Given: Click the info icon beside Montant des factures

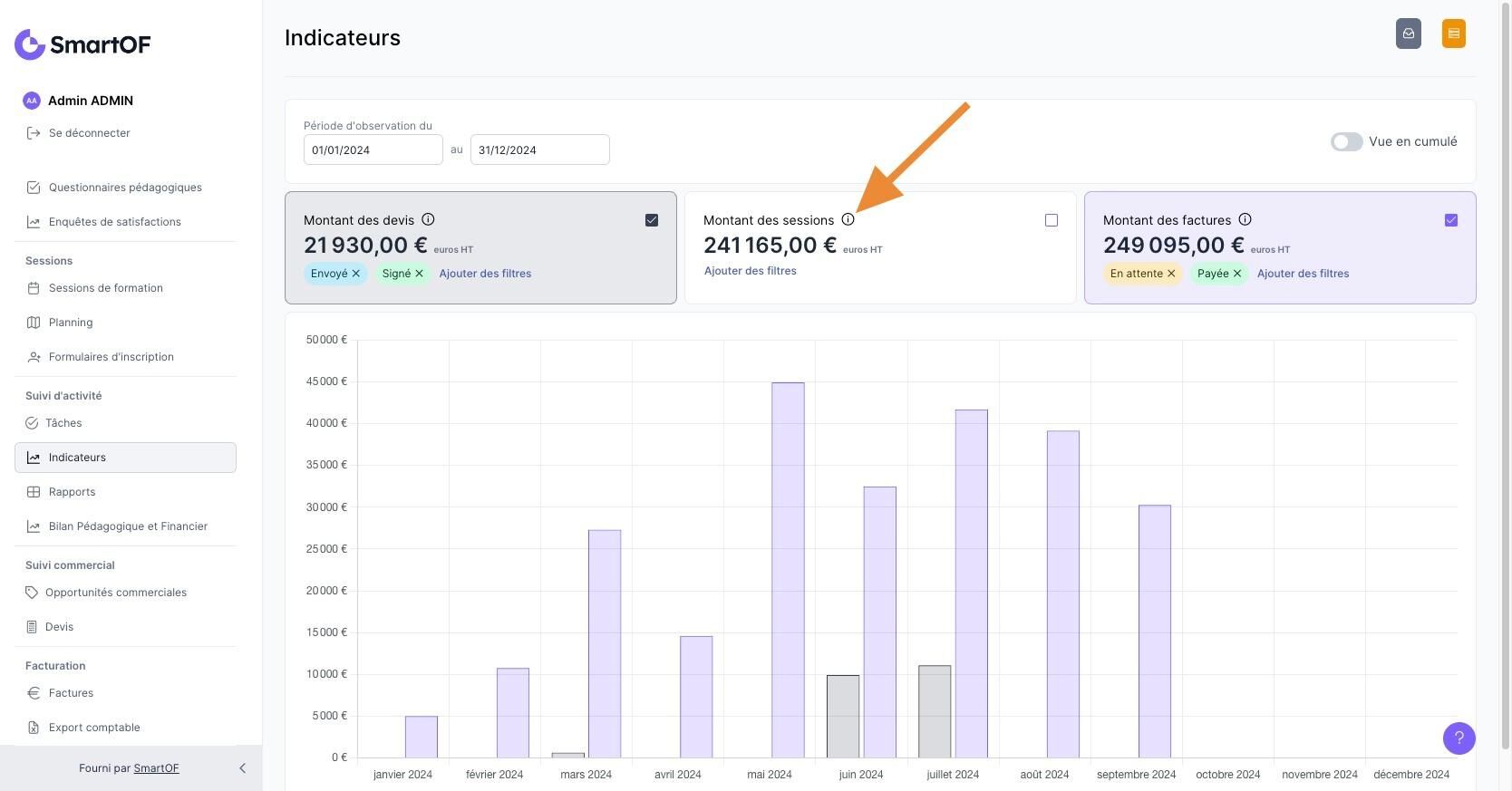Looking at the screenshot, I should [1245, 219].
